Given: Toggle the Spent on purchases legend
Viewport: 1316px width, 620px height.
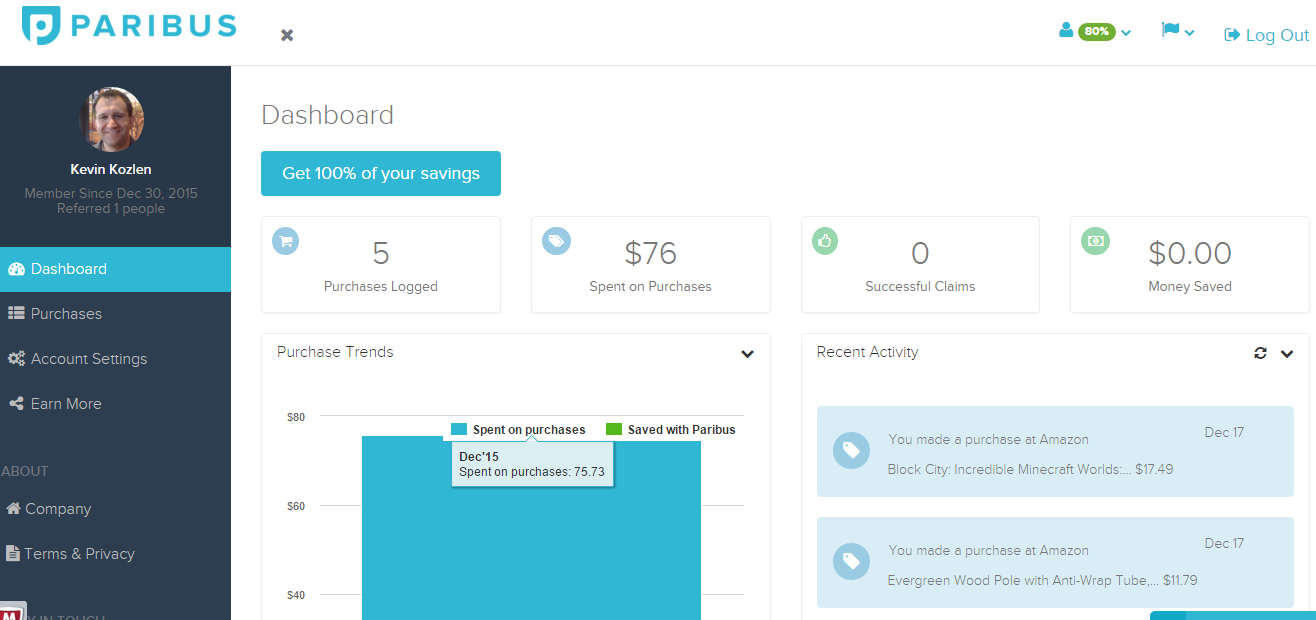Looking at the screenshot, I should (x=519, y=429).
